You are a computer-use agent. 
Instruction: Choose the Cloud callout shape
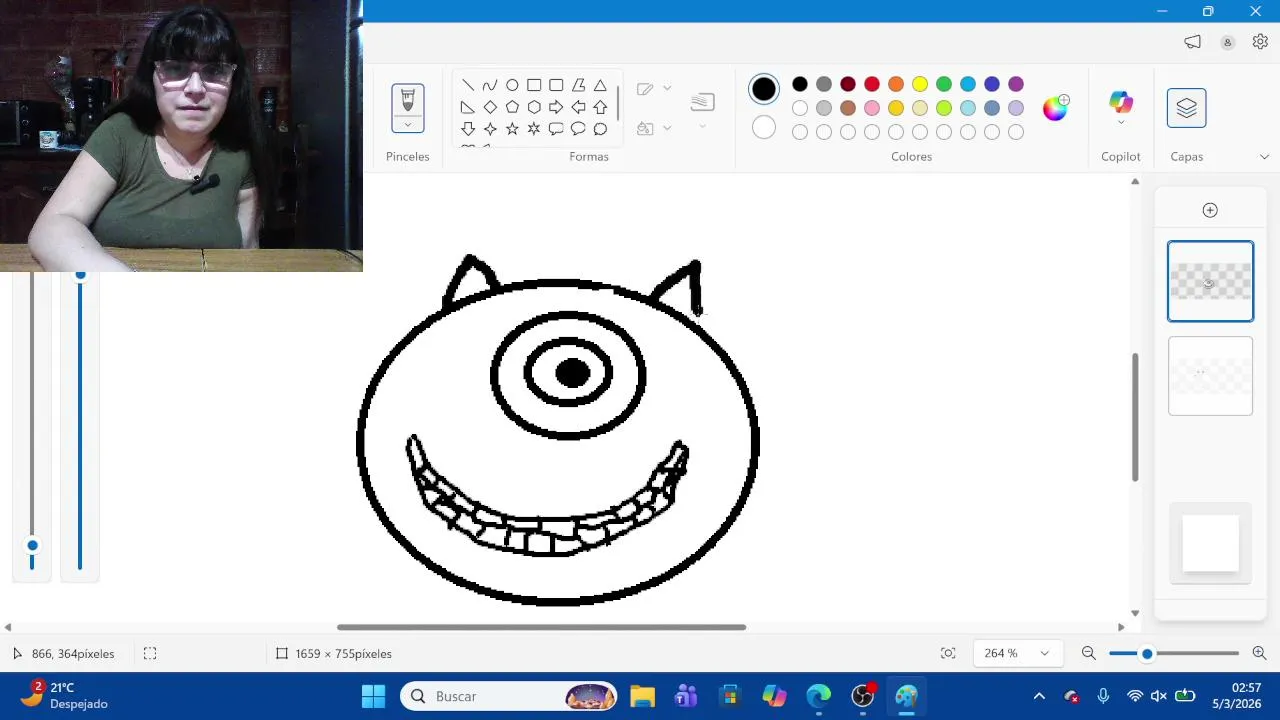click(x=600, y=129)
